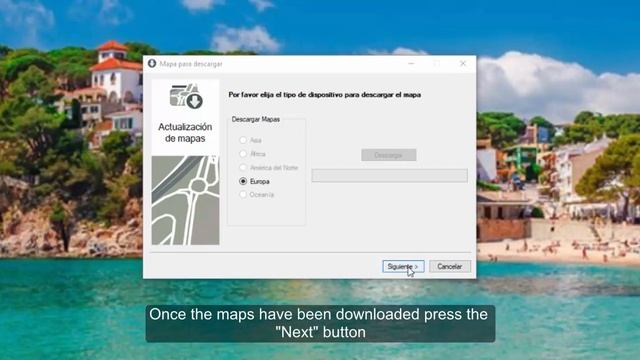Close the Mapa para descargar window
Viewport: 640px width, 360px height.
coord(463,63)
